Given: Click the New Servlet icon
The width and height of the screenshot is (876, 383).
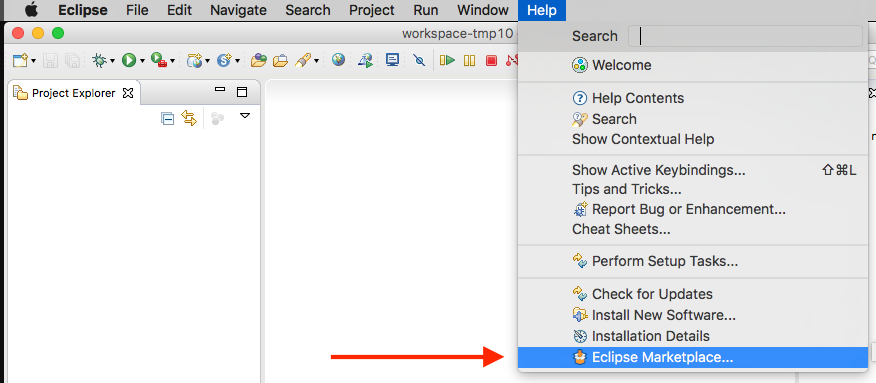Looking at the screenshot, I should tap(225, 60).
